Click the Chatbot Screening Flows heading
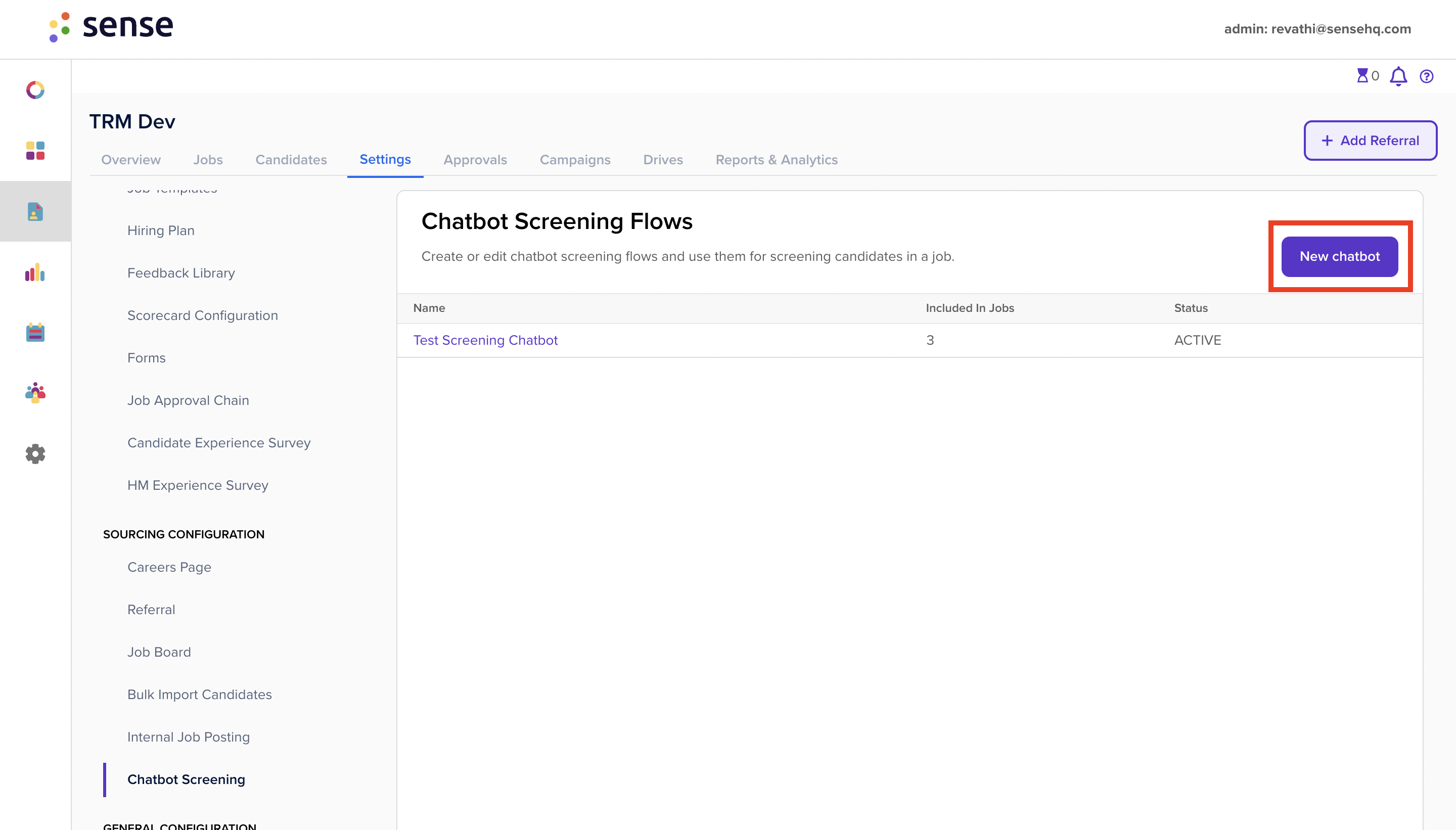This screenshot has width=1456, height=830. coord(557,221)
